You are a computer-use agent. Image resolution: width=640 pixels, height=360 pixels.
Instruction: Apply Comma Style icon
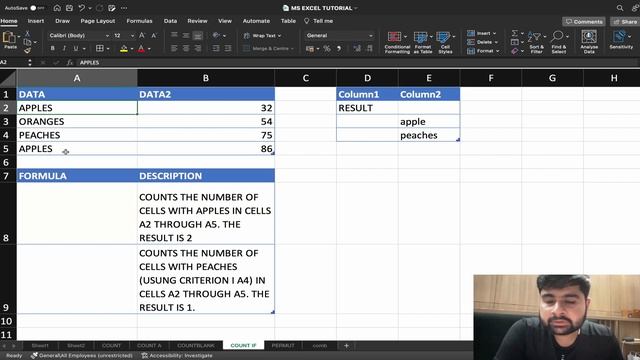pyautogui.click(x=338, y=49)
